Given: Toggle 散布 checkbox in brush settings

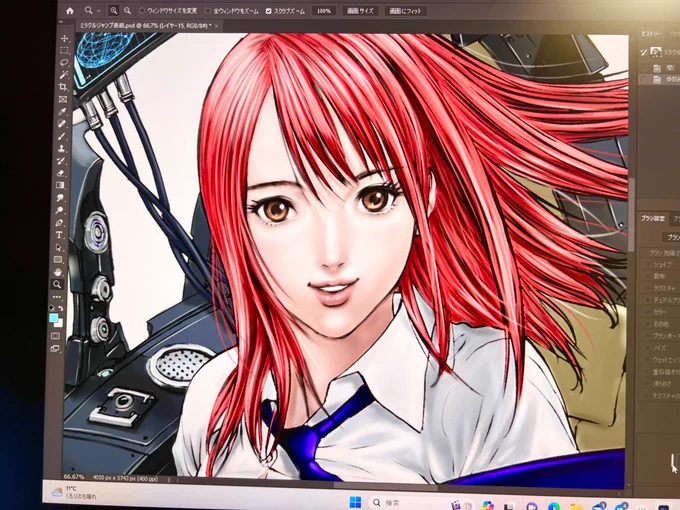Looking at the screenshot, I should (x=648, y=275).
